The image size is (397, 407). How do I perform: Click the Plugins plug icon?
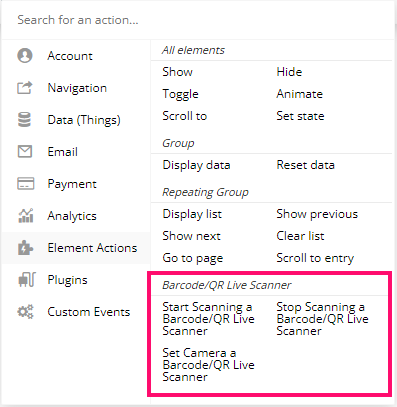pyautogui.click(x=27, y=280)
